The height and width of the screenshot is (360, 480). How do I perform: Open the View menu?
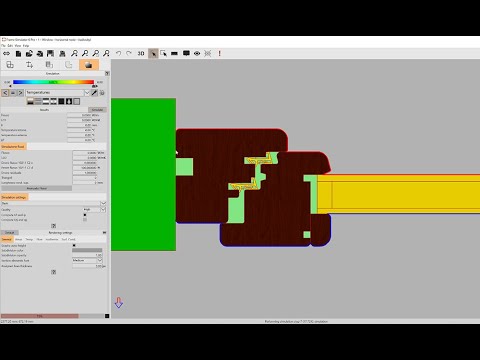[x=18, y=46]
